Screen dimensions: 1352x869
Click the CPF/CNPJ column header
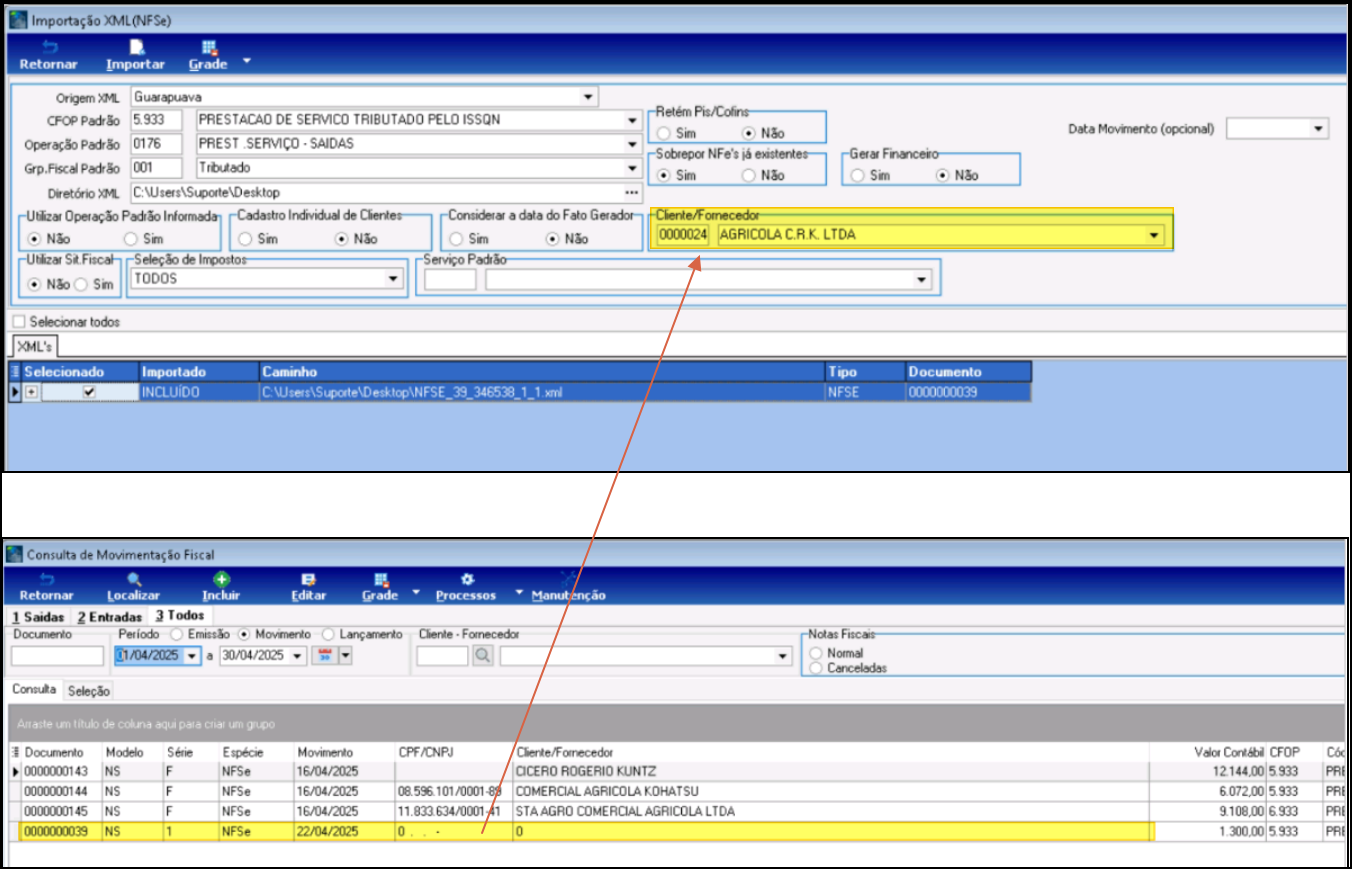453,752
